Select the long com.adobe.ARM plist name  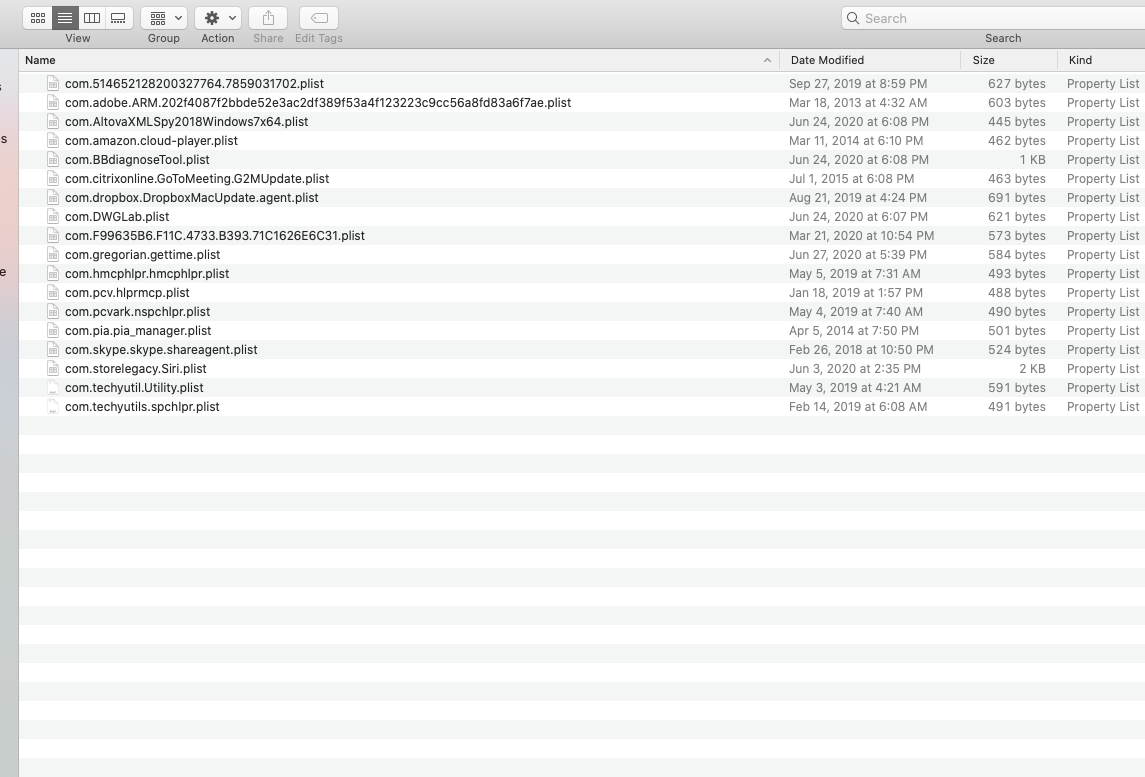point(318,102)
